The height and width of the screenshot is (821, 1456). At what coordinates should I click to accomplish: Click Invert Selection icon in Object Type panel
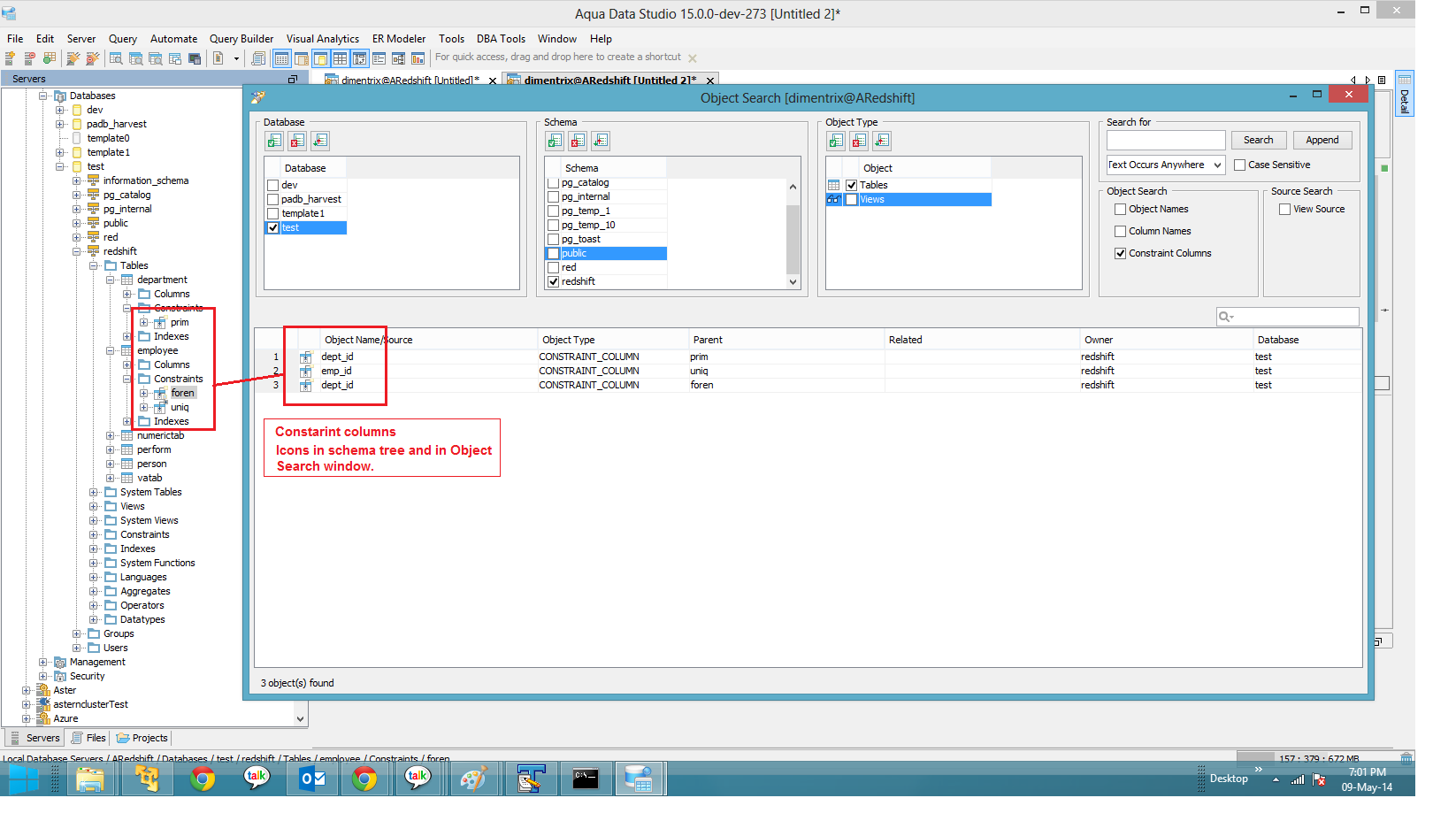click(882, 141)
